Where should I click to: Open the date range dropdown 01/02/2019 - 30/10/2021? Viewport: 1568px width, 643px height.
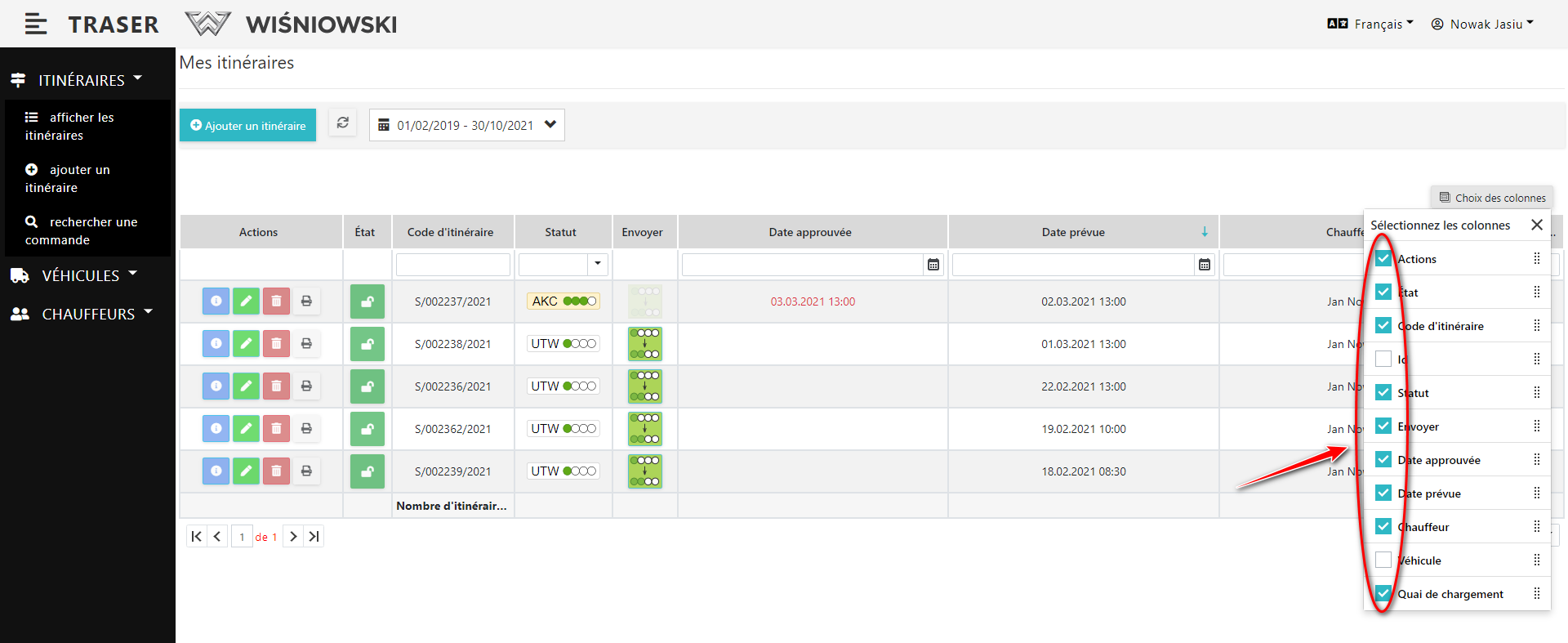pyautogui.click(x=466, y=125)
